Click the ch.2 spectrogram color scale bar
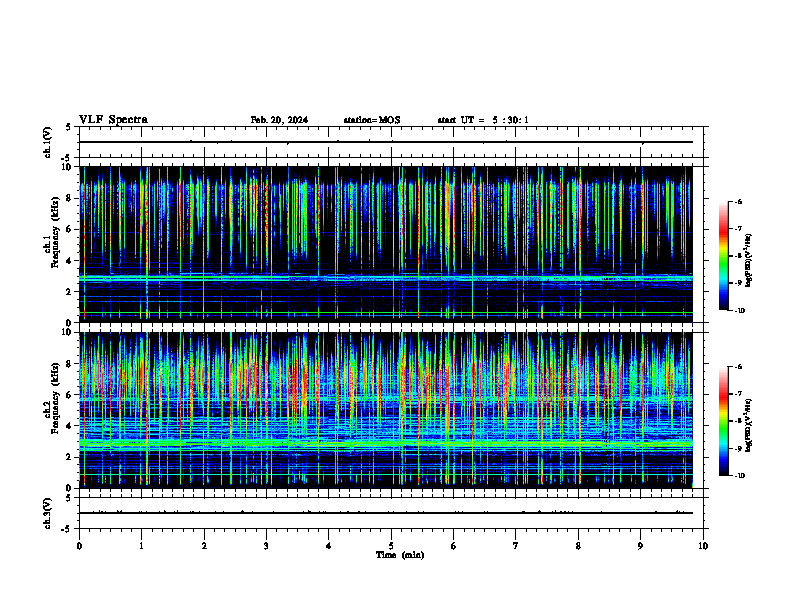 tap(724, 421)
